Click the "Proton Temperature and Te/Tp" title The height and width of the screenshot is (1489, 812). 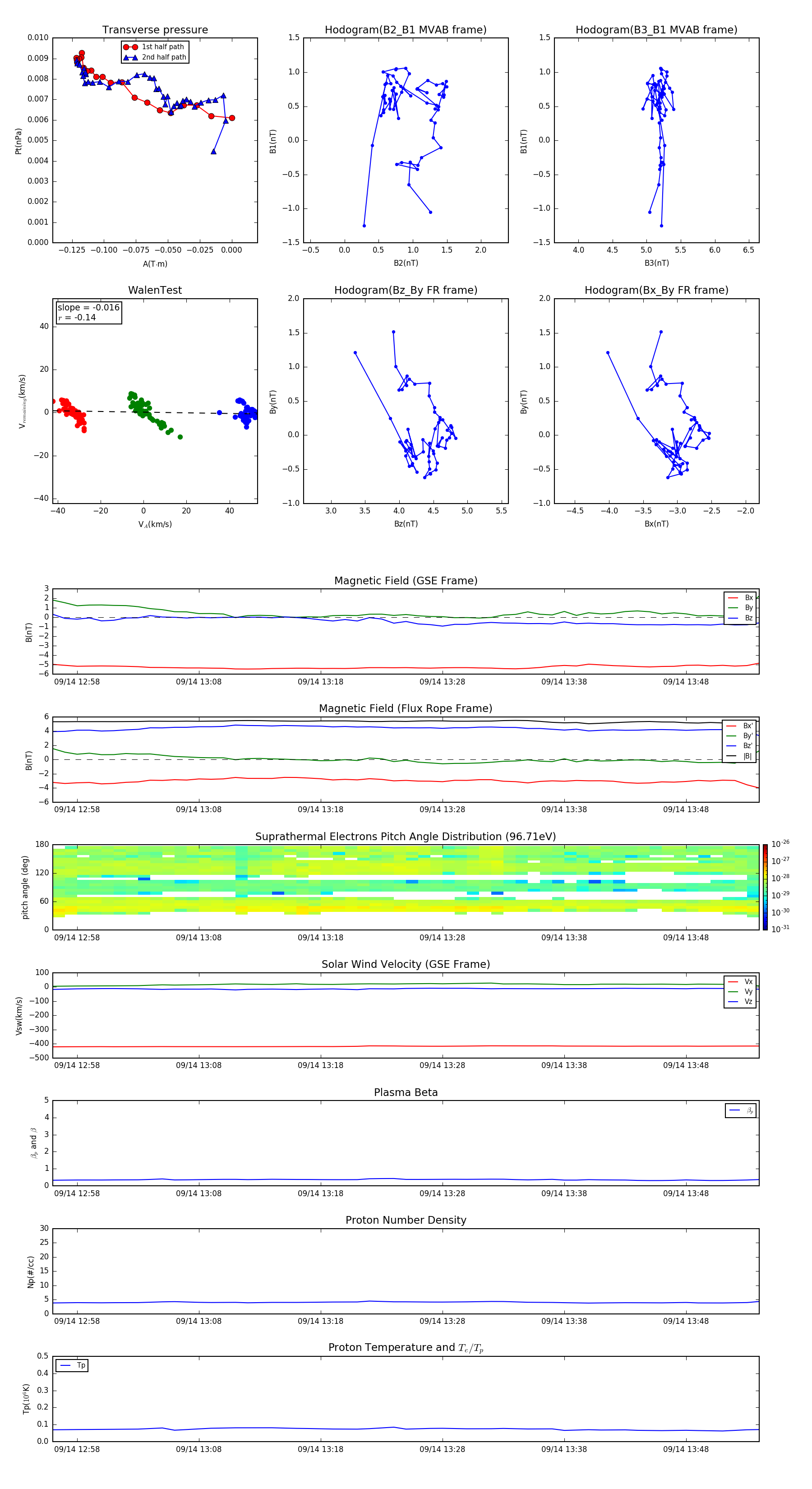tap(406, 1347)
